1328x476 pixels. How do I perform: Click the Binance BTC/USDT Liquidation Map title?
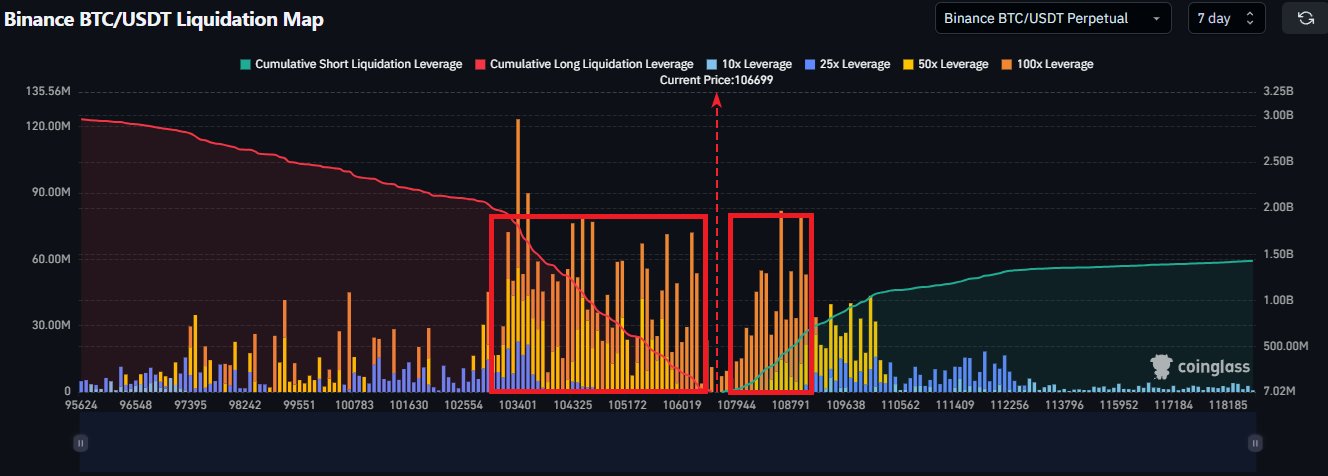(164, 19)
